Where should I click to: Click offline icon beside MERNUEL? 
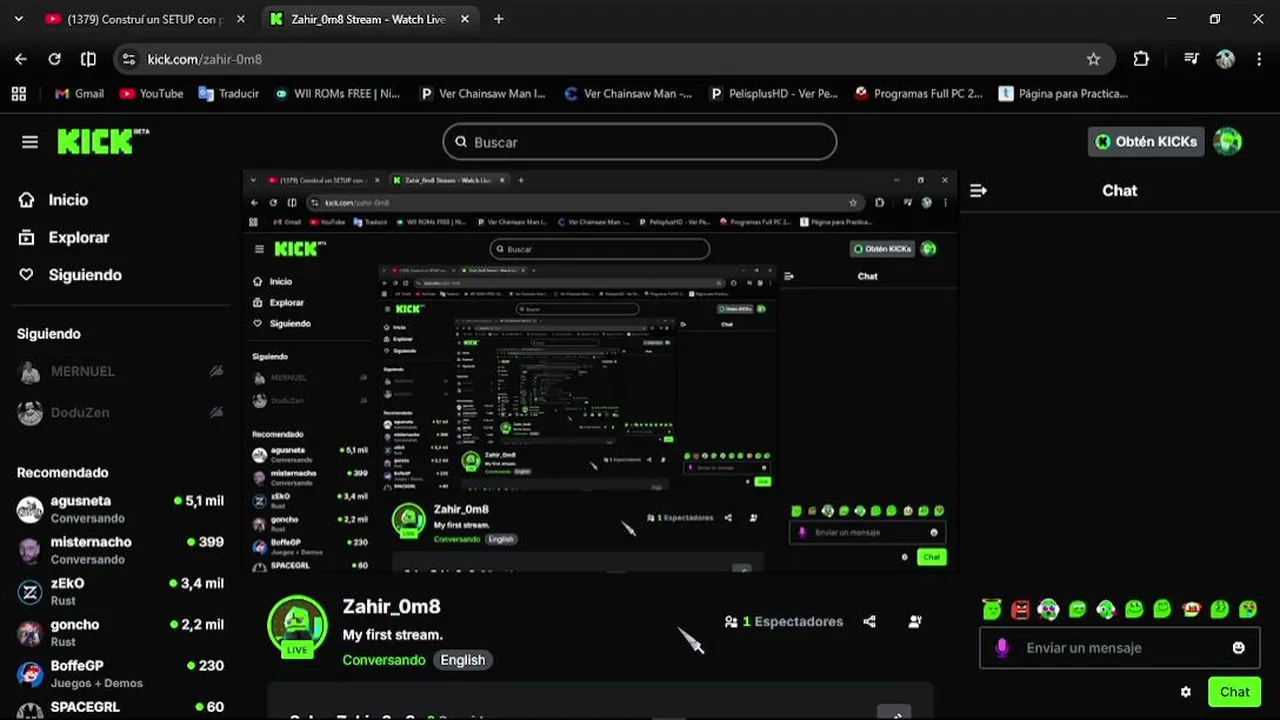[216, 371]
